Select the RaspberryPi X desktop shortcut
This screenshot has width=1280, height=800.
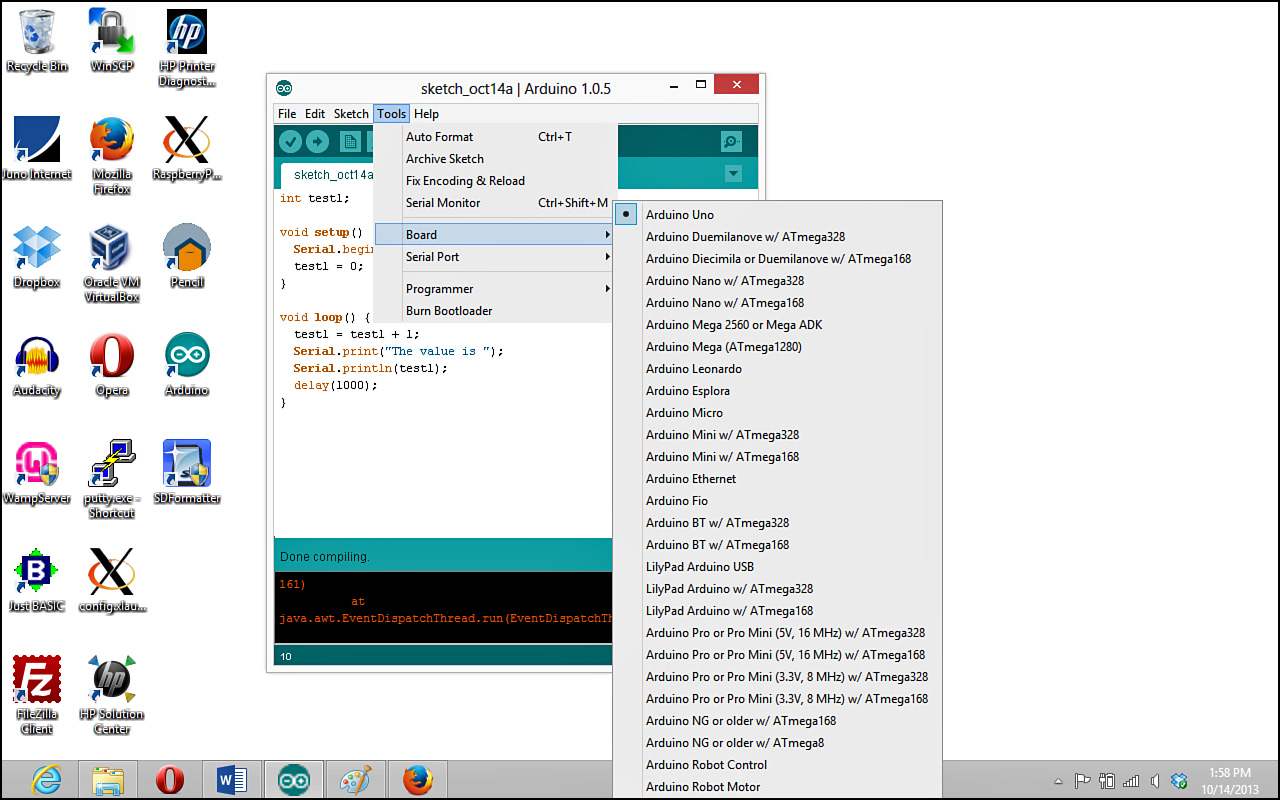pos(186,147)
